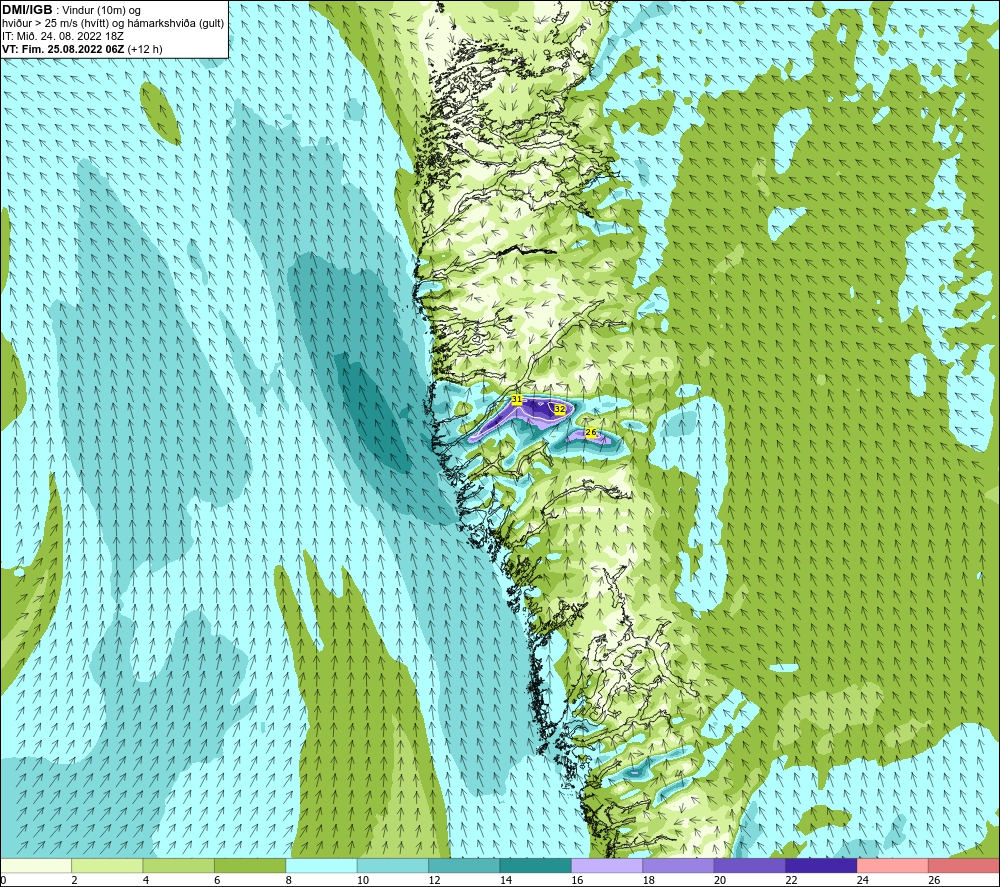Pick the dark indigo 22–24 colour bar segment
This screenshot has width=1000, height=887.
pos(821,866)
